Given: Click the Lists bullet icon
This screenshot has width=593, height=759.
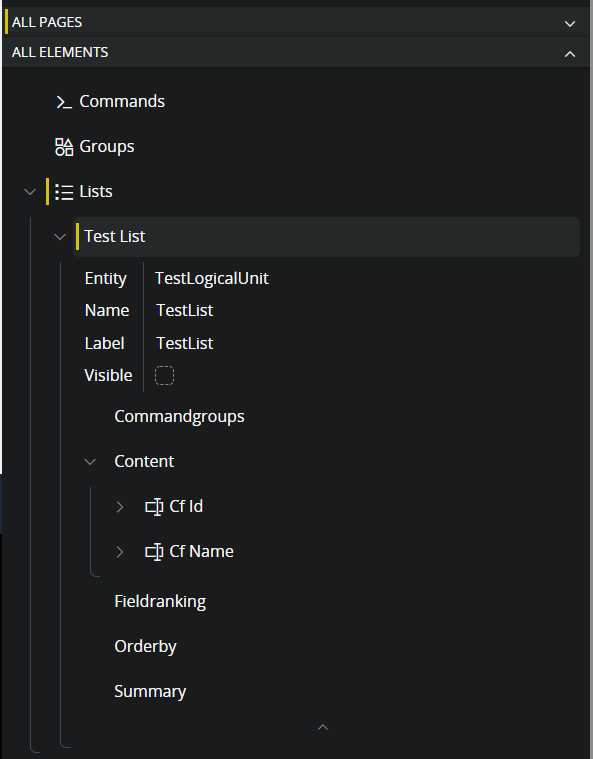Looking at the screenshot, I should coord(64,192).
